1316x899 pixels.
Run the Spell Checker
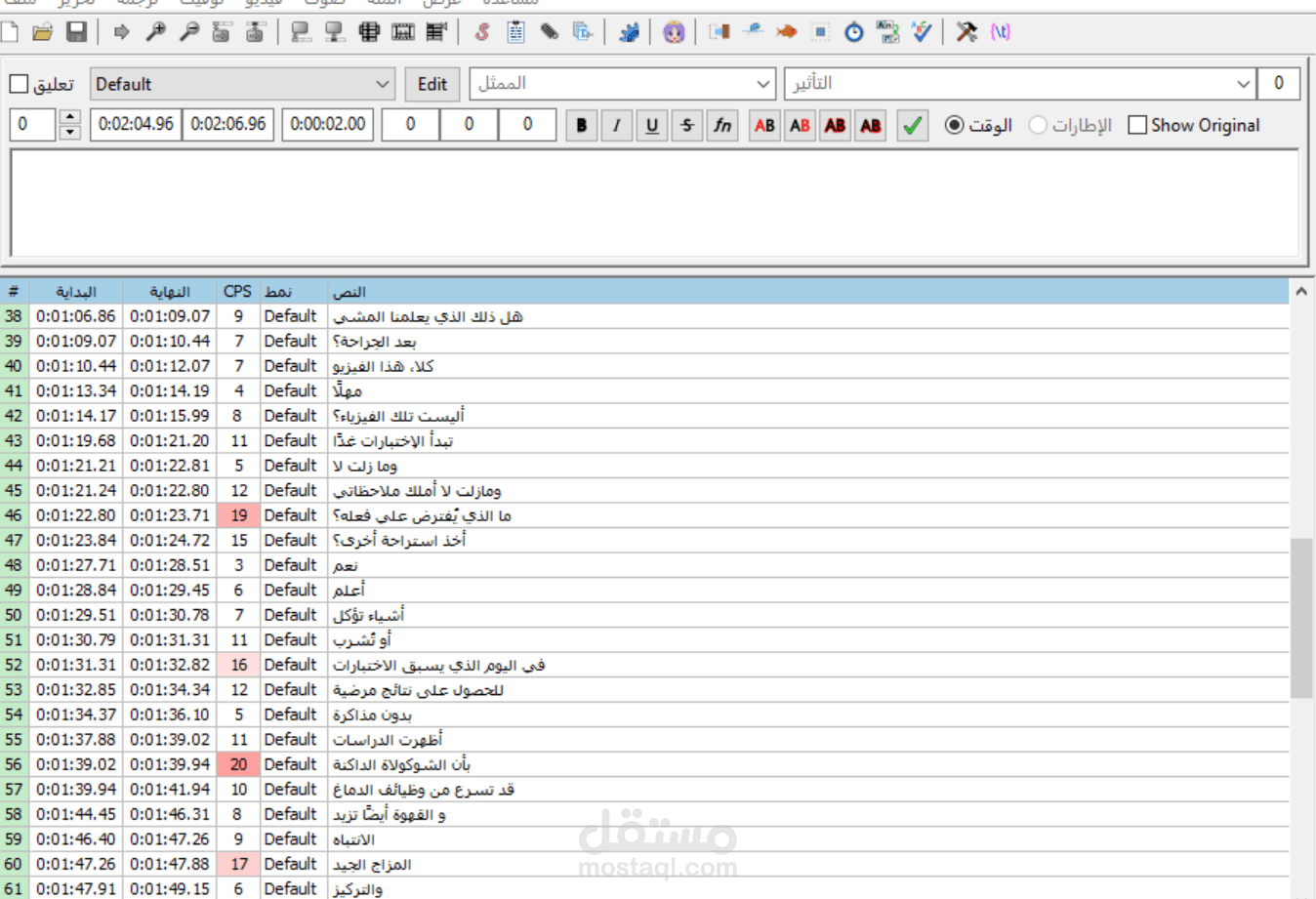tap(922, 32)
